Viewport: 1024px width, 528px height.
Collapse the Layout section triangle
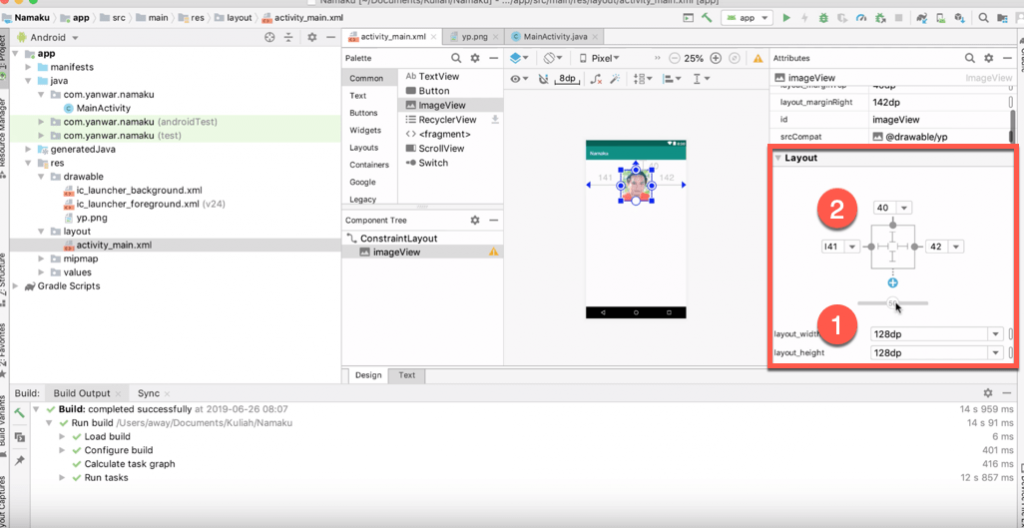pos(777,158)
